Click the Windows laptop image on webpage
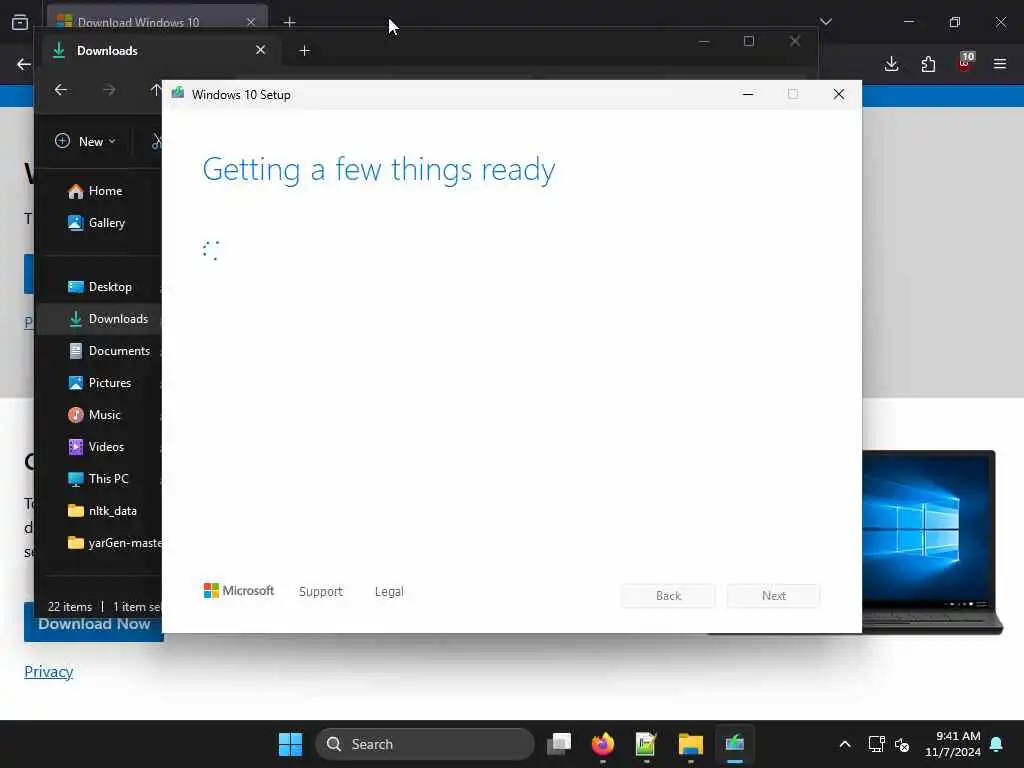The height and width of the screenshot is (768, 1024). pyautogui.click(x=932, y=541)
